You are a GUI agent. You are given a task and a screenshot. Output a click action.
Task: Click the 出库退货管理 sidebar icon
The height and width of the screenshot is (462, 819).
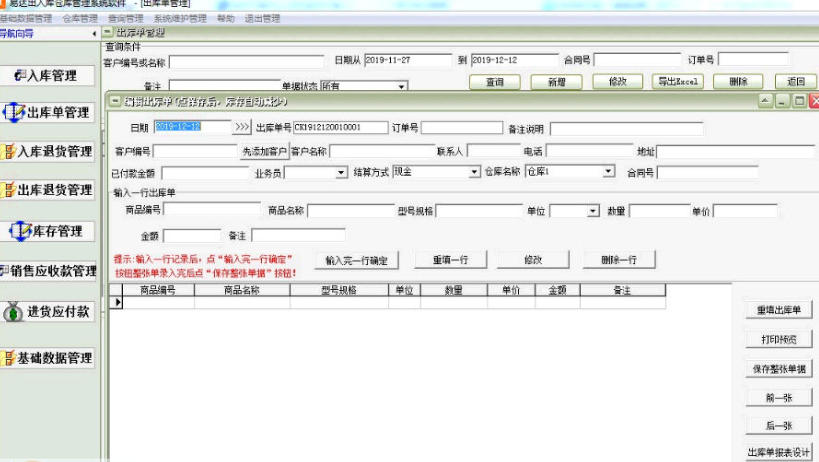[x=9, y=190]
